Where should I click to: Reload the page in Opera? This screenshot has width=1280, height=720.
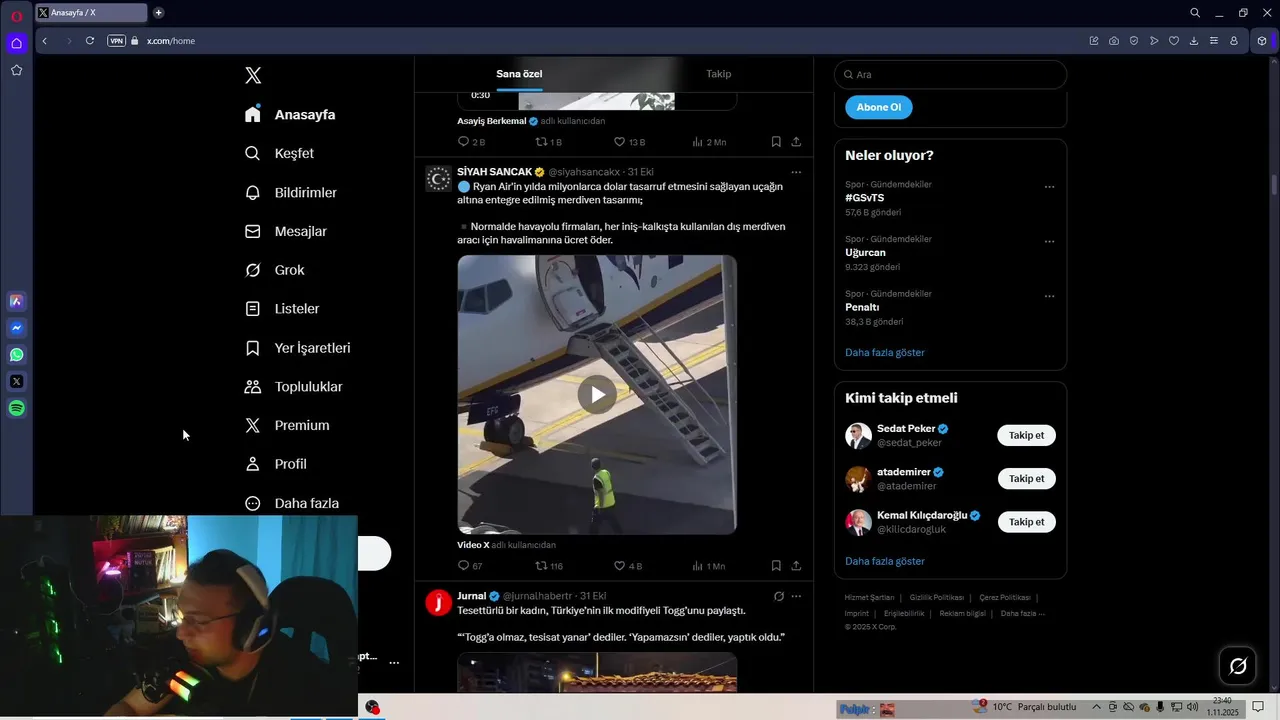90,41
